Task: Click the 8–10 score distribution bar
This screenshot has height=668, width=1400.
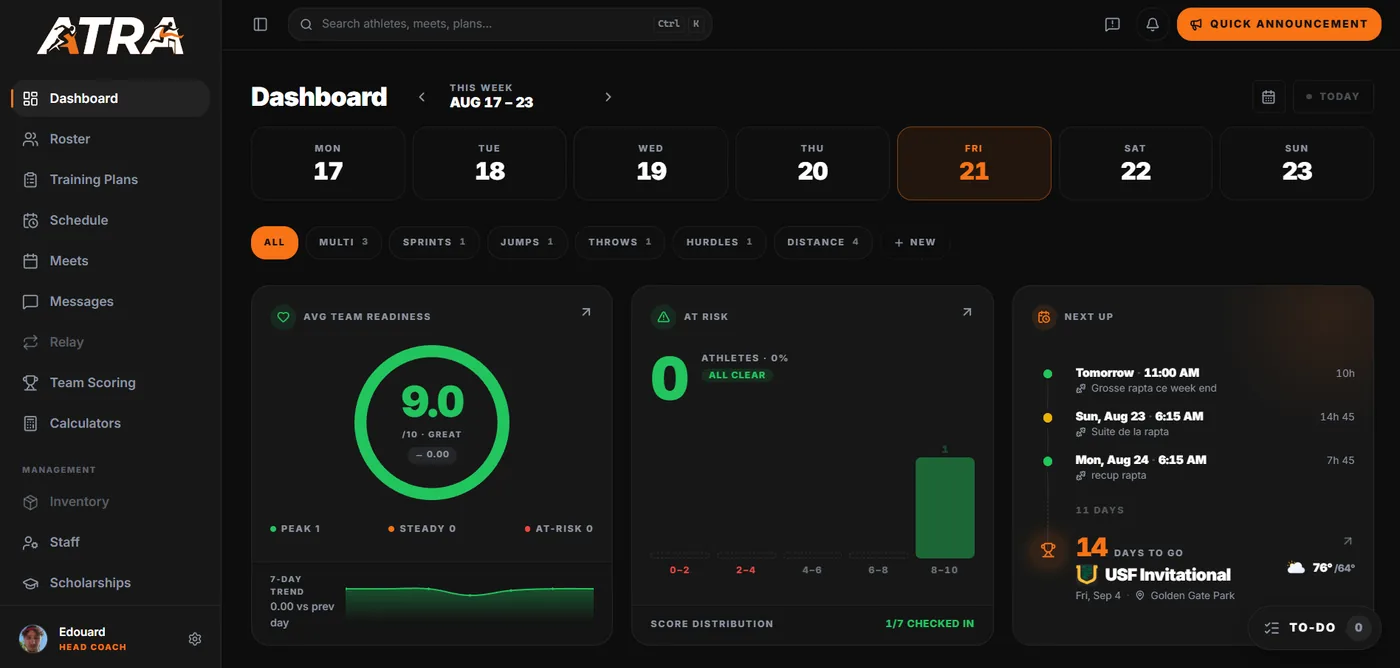Action: point(945,508)
